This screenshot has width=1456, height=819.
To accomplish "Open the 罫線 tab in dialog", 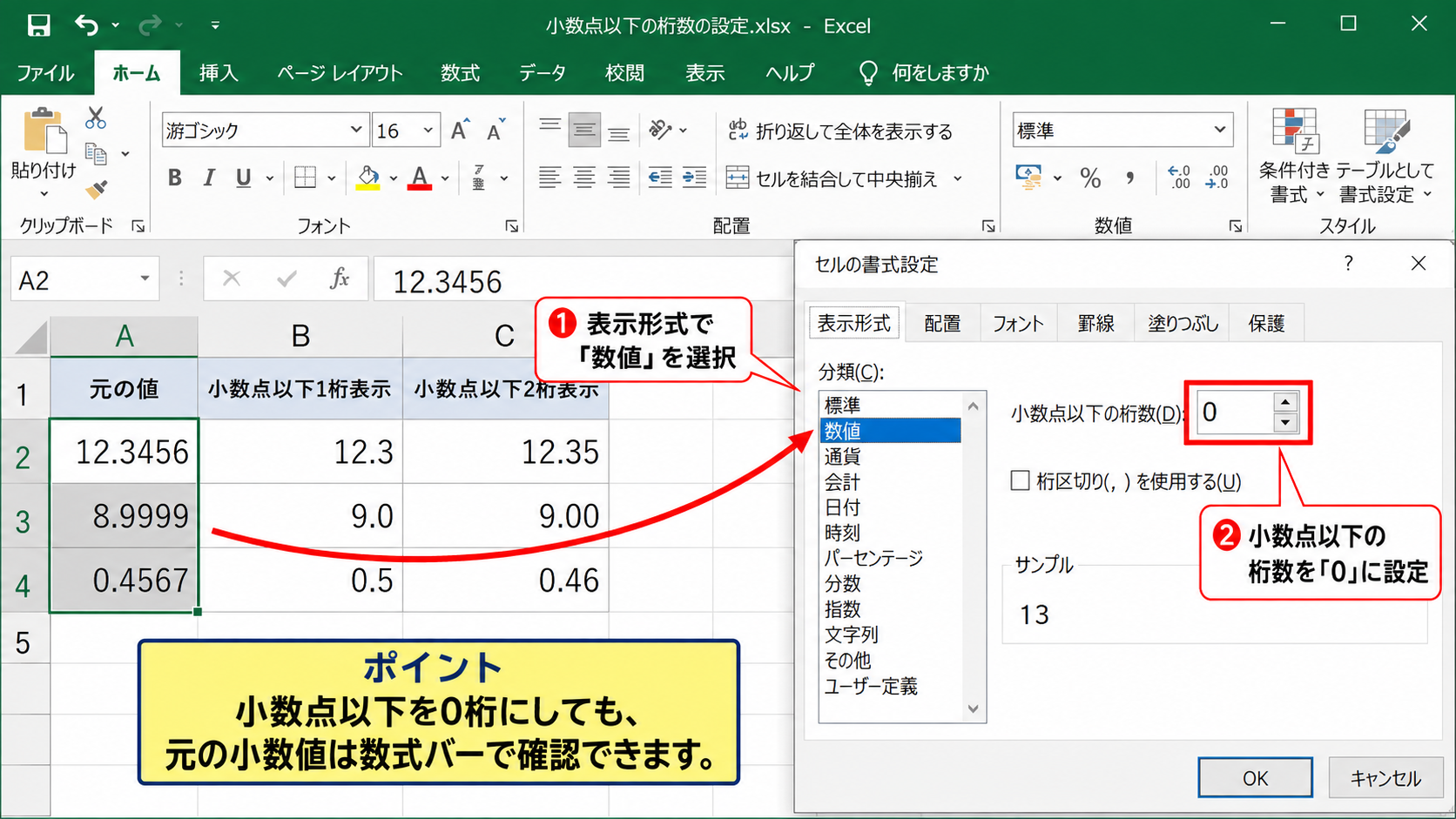I will pyautogui.click(x=1095, y=324).
